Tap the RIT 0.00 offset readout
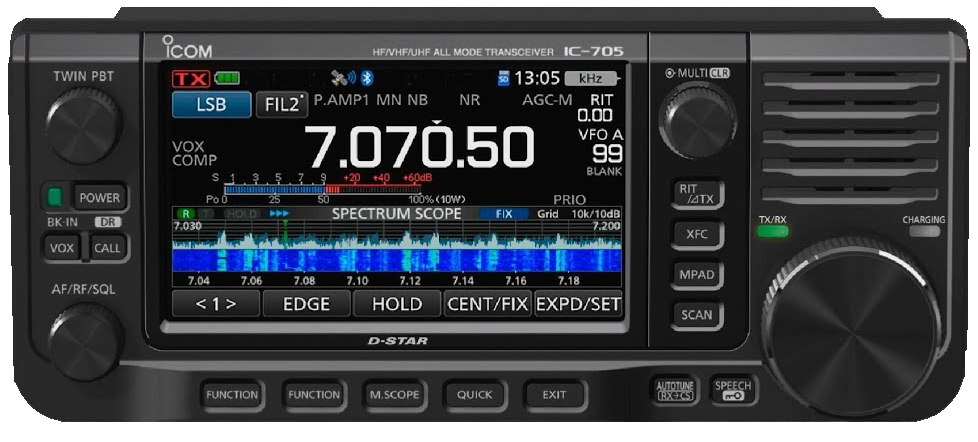This screenshot has height=442, width=978. coord(596,108)
